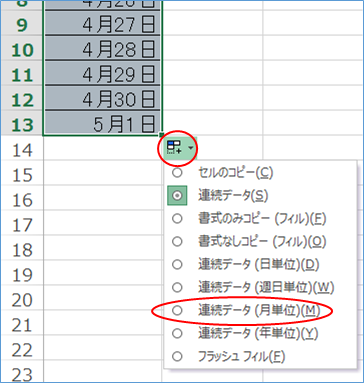Expand the Auto Fill Options dropdown arrow
This screenshot has width=364, height=383.
pos(191,147)
